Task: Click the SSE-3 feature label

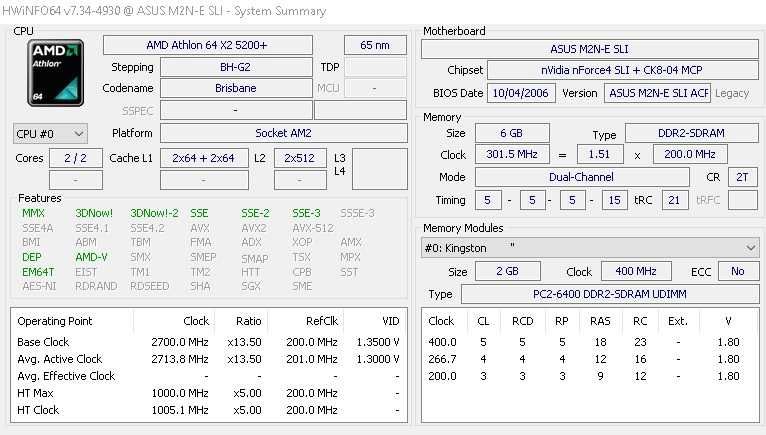Action: coord(306,213)
